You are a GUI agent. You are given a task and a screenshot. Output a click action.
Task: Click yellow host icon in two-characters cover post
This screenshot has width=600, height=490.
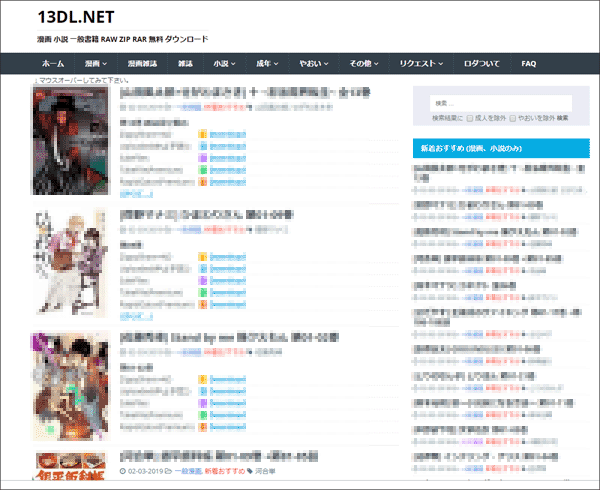[202, 257]
